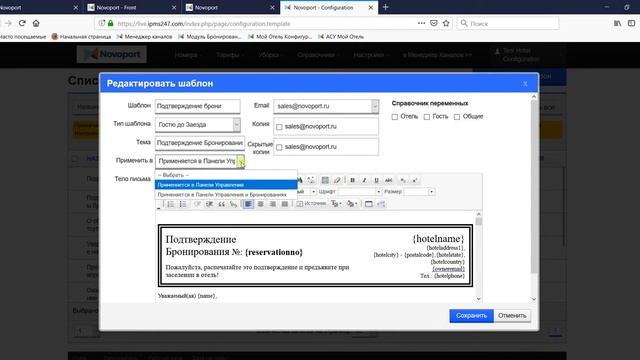This screenshot has height=360, width=640.
Task: Insert a numbered list in the editor
Action: (x=171, y=204)
